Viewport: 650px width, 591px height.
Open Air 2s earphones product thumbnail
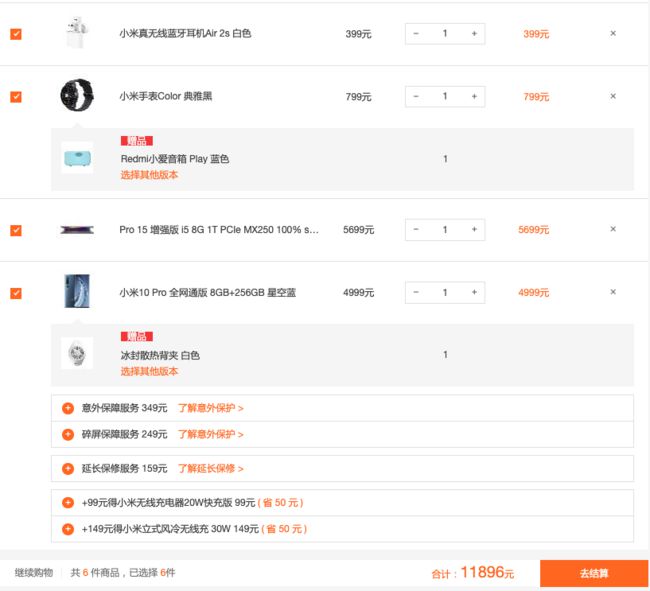77,33
